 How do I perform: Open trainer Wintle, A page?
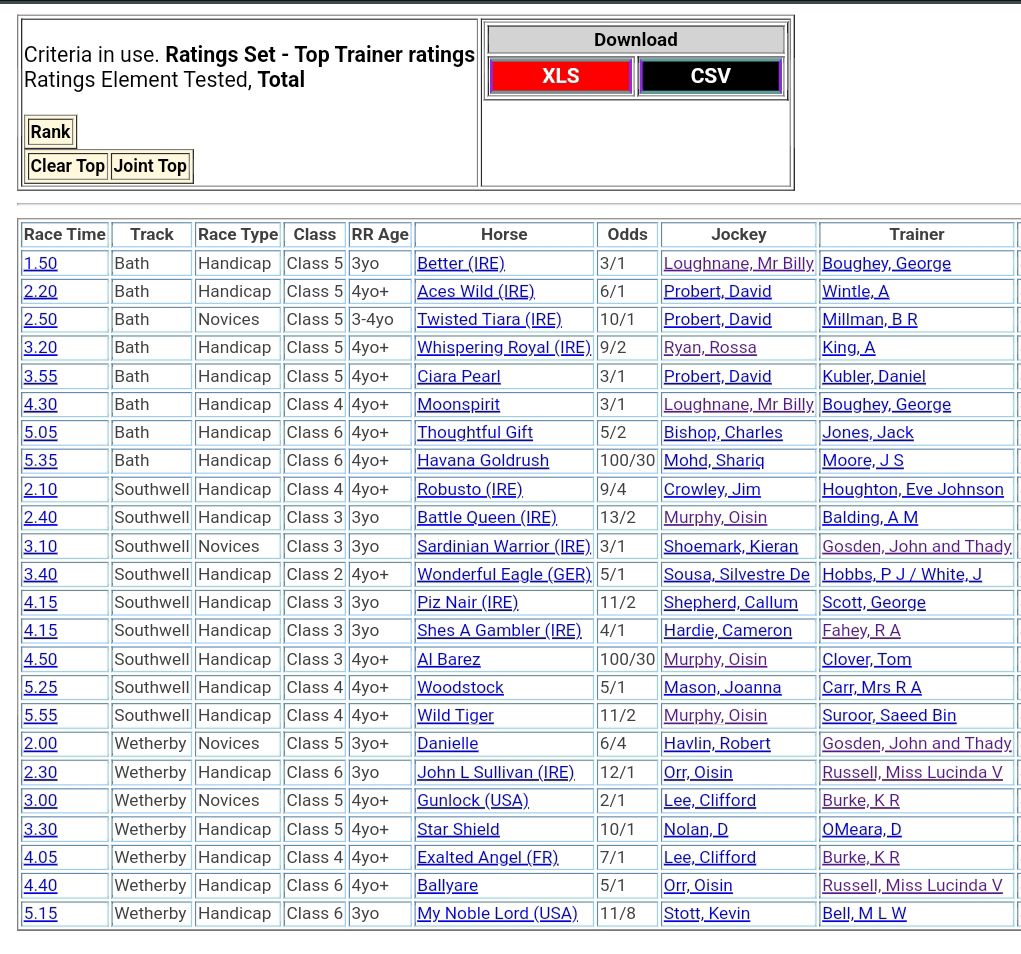click(x=855, y=292)
